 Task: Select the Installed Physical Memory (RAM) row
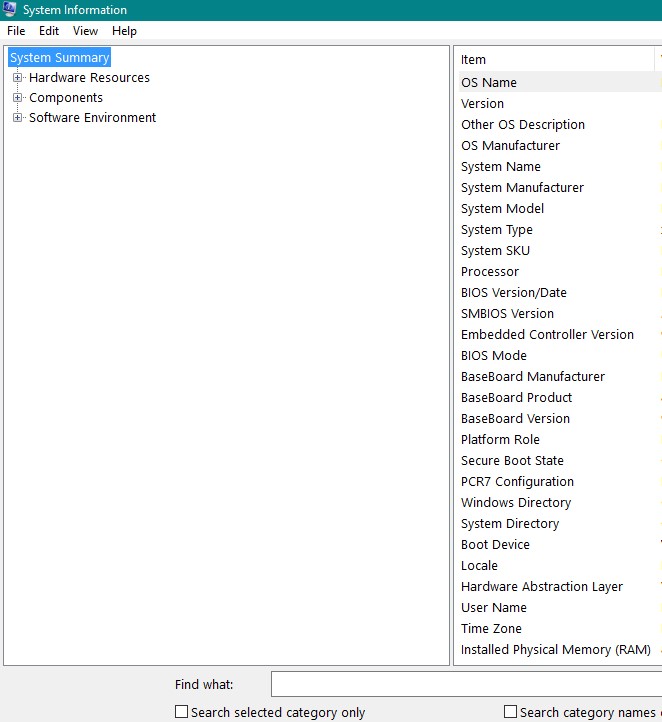coord(560,649)
